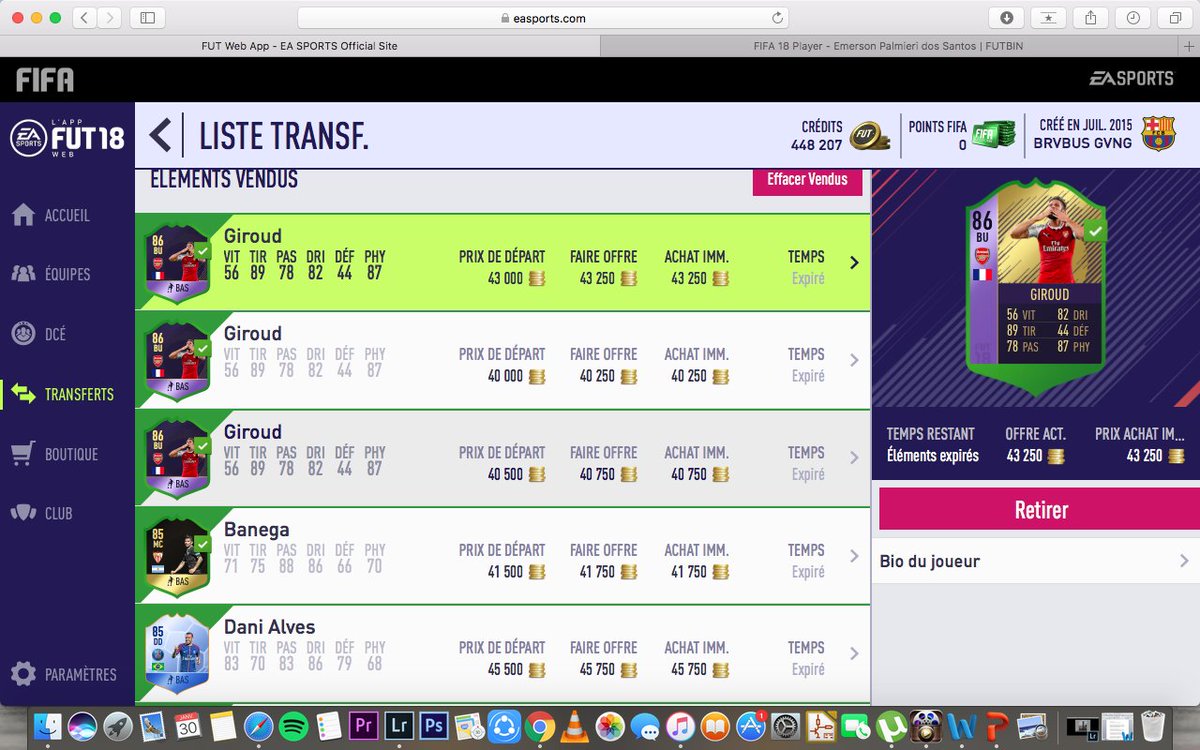The image size is (1200, 750).
Task: Click the Banega player name
Action: coord(257,529)
